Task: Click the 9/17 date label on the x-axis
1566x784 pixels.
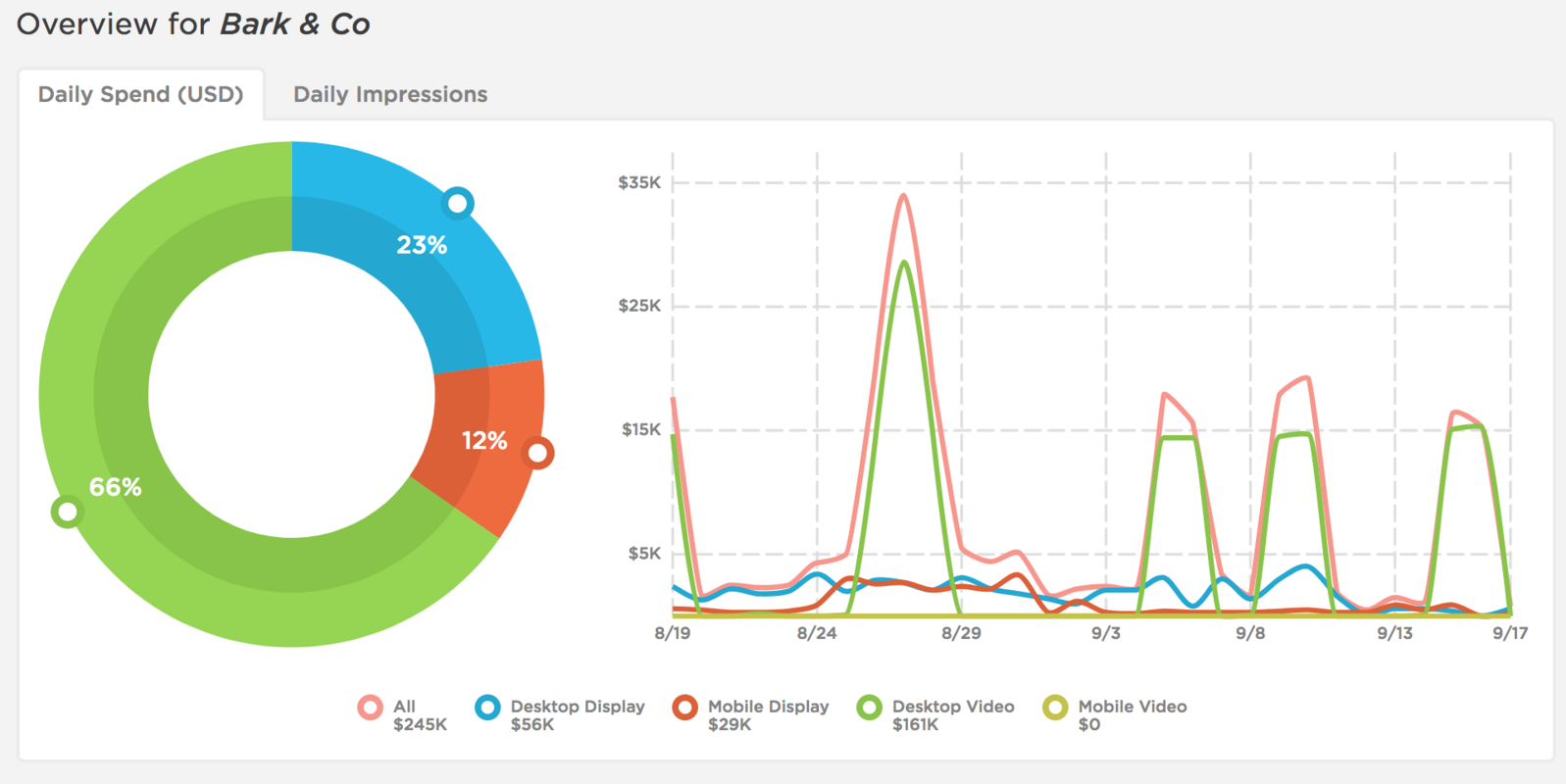Action: tap(1510, 633)
